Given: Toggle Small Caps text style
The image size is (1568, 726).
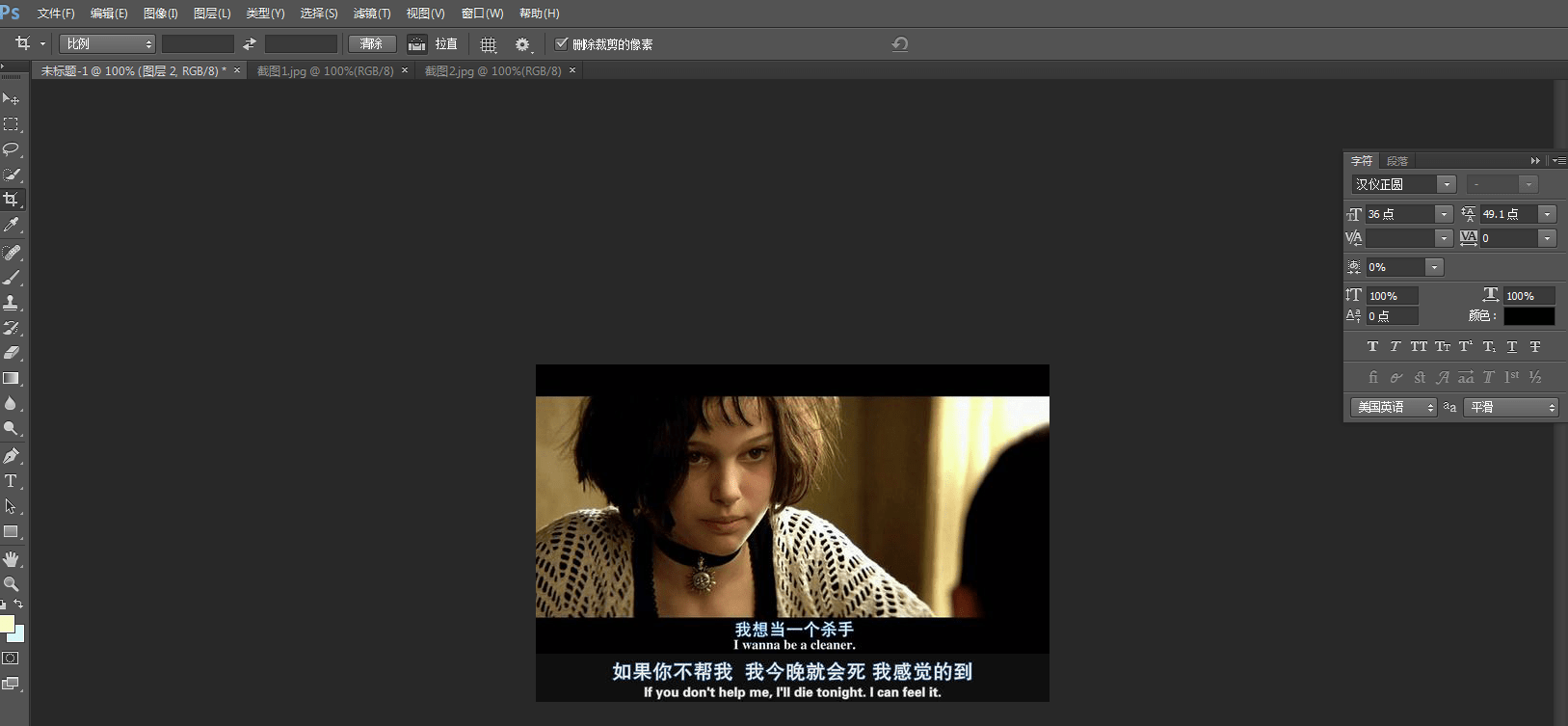Looking at the screenshot, I should [x=1442, y=346].
